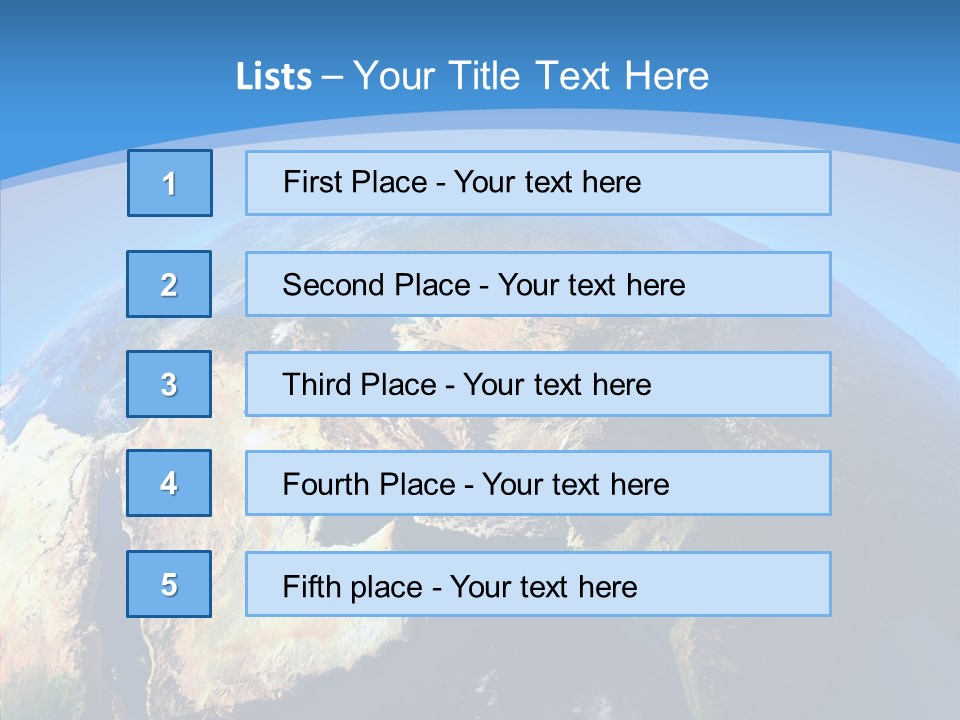Click "Your Title Text Here" in the slide title
960x720 pixels.
click(531, 76)
